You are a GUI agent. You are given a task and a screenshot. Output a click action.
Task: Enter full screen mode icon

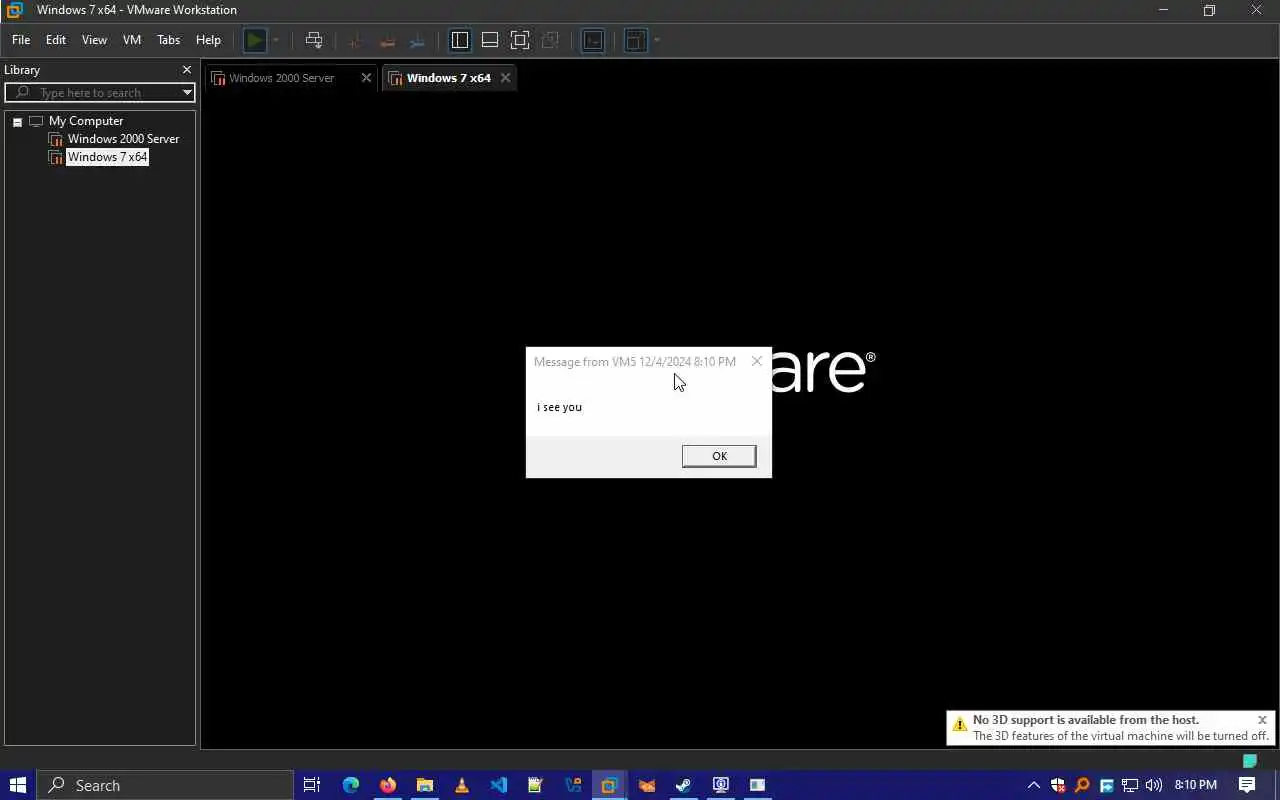pos(520,40)
